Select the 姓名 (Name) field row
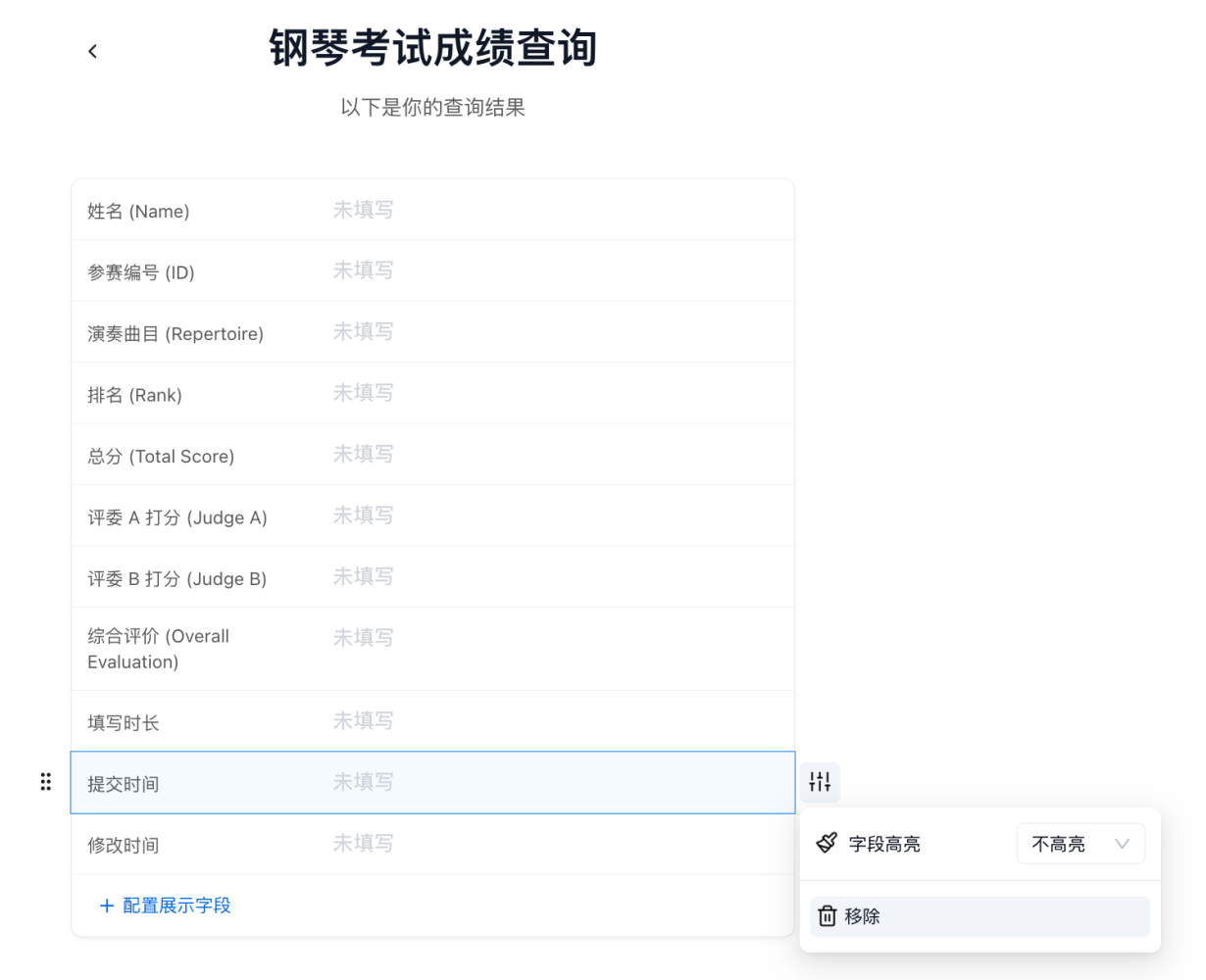The width and height of the screenshot is (1206, 980). 432,210
